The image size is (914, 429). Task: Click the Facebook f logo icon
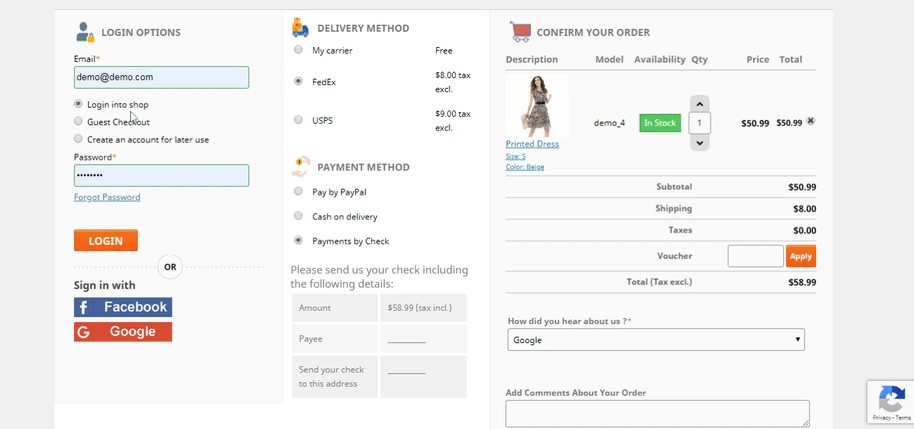pyautogui.click(x=83, y=307)
